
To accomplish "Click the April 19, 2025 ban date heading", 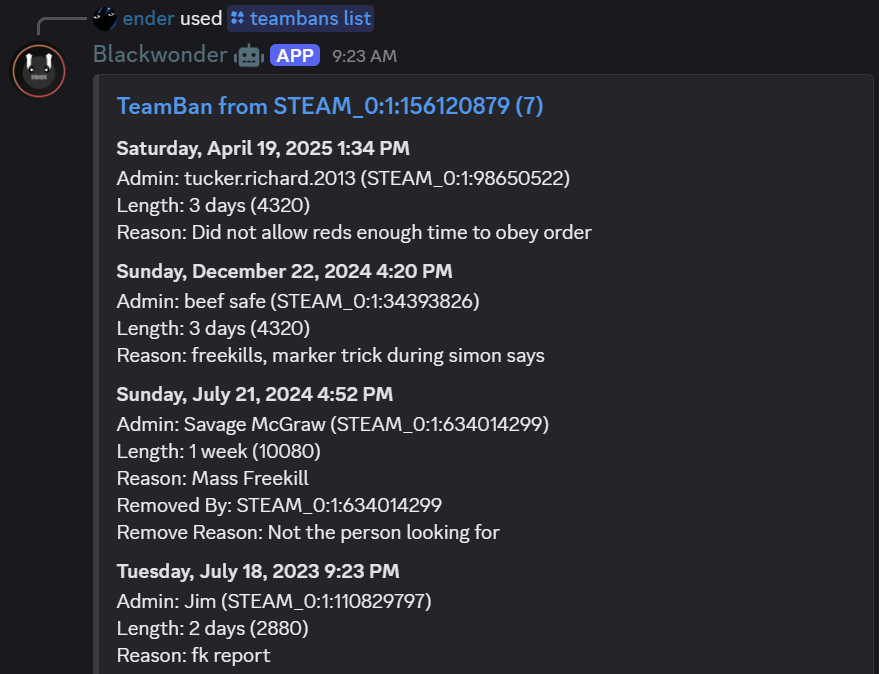I will coord(263,149).
